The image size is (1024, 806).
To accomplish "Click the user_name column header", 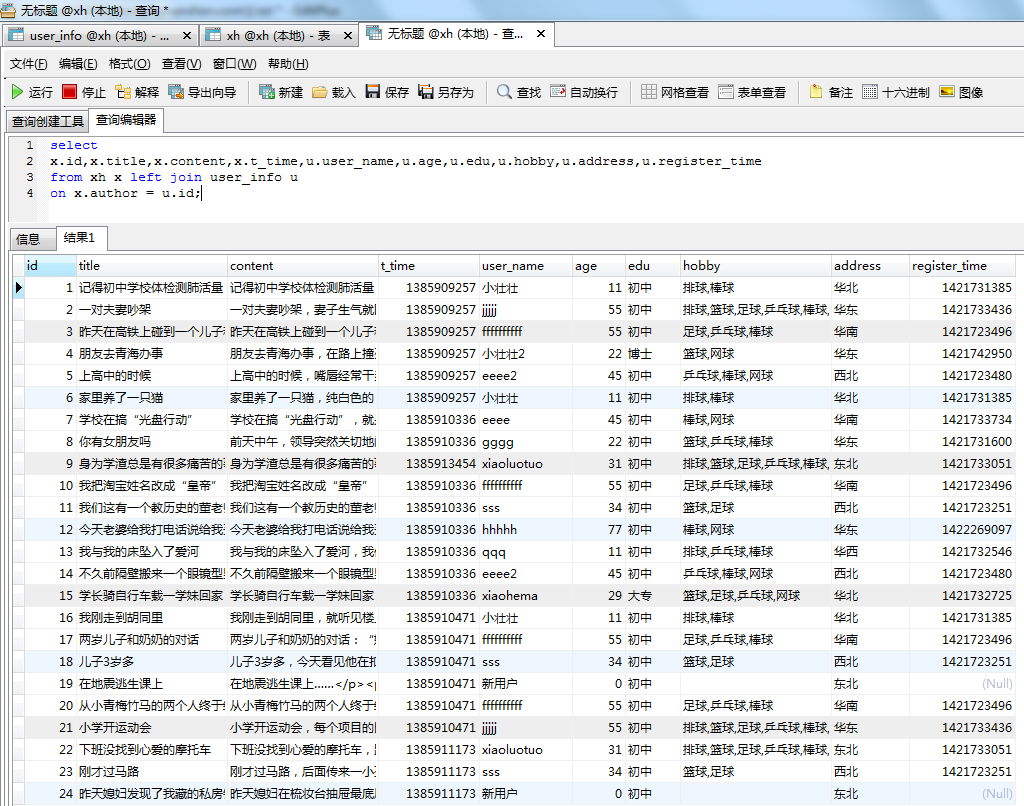I will pyautogui.click(x=526, y=266).
